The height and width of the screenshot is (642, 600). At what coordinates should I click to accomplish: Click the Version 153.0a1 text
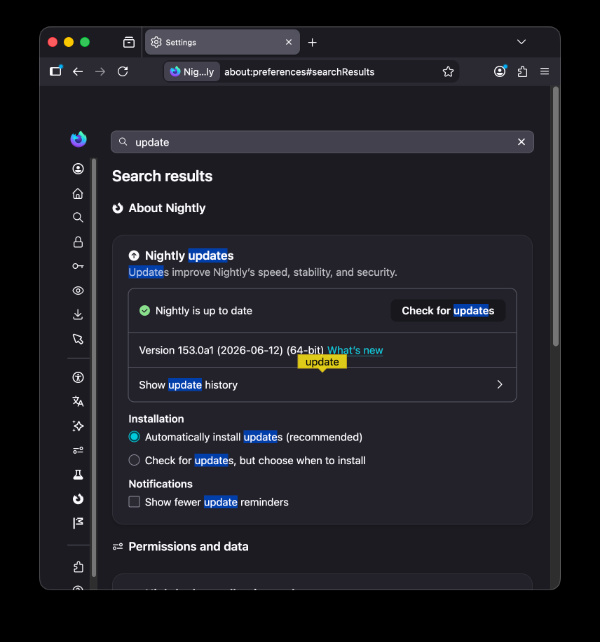(x=231, y=350)
